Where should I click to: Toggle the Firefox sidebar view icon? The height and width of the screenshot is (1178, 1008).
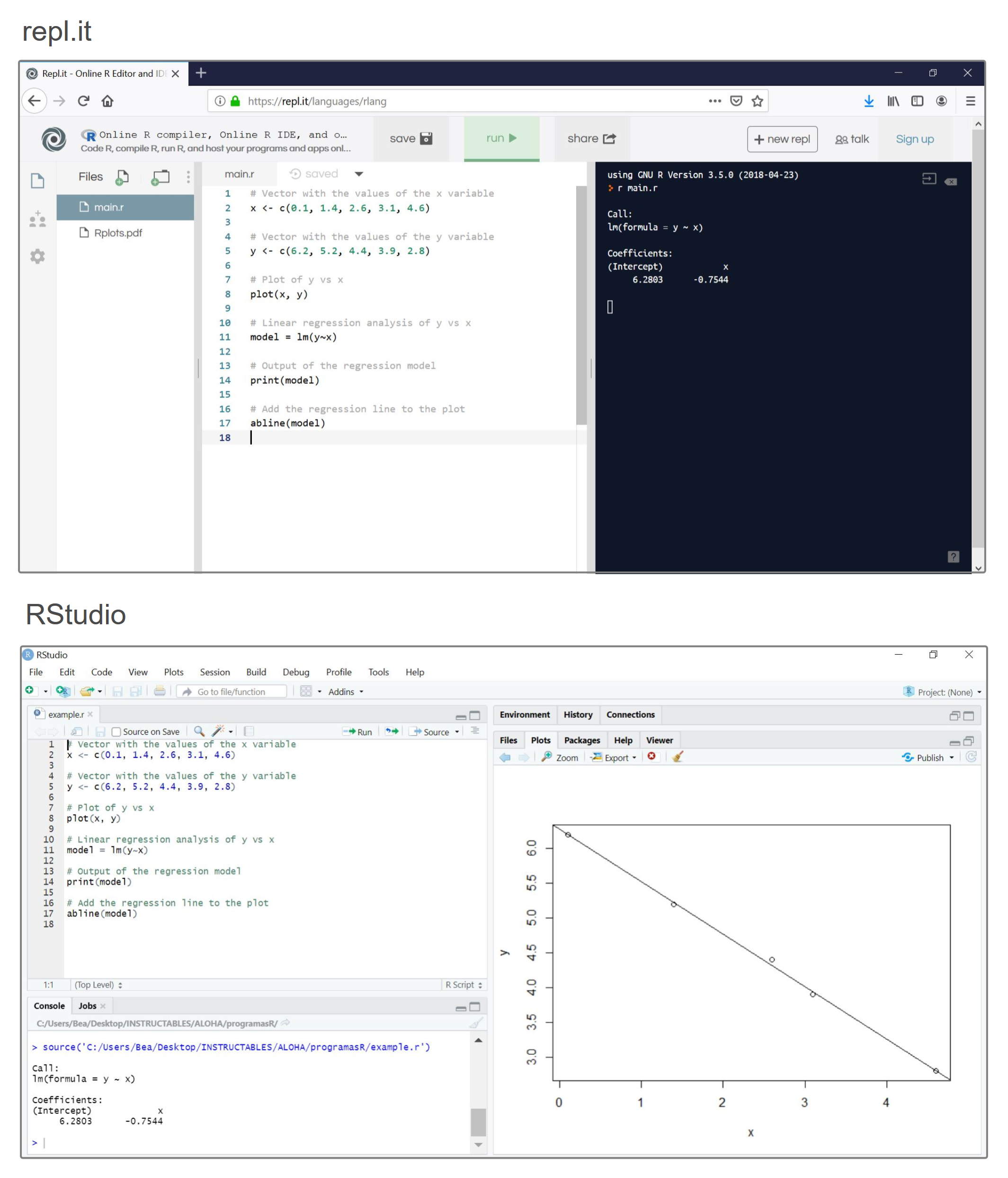tap(917, 101)
